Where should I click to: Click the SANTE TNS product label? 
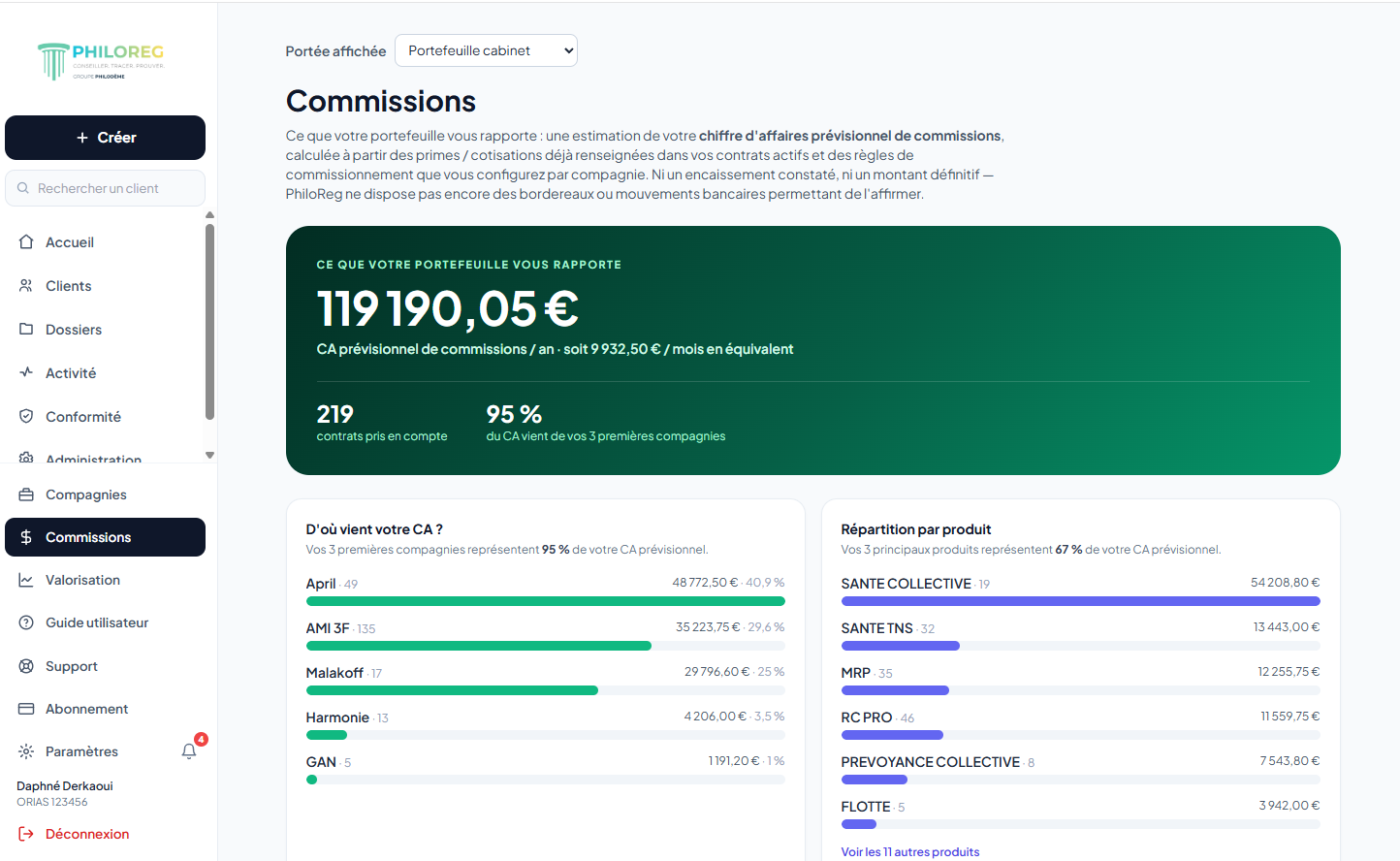point(876,628)
